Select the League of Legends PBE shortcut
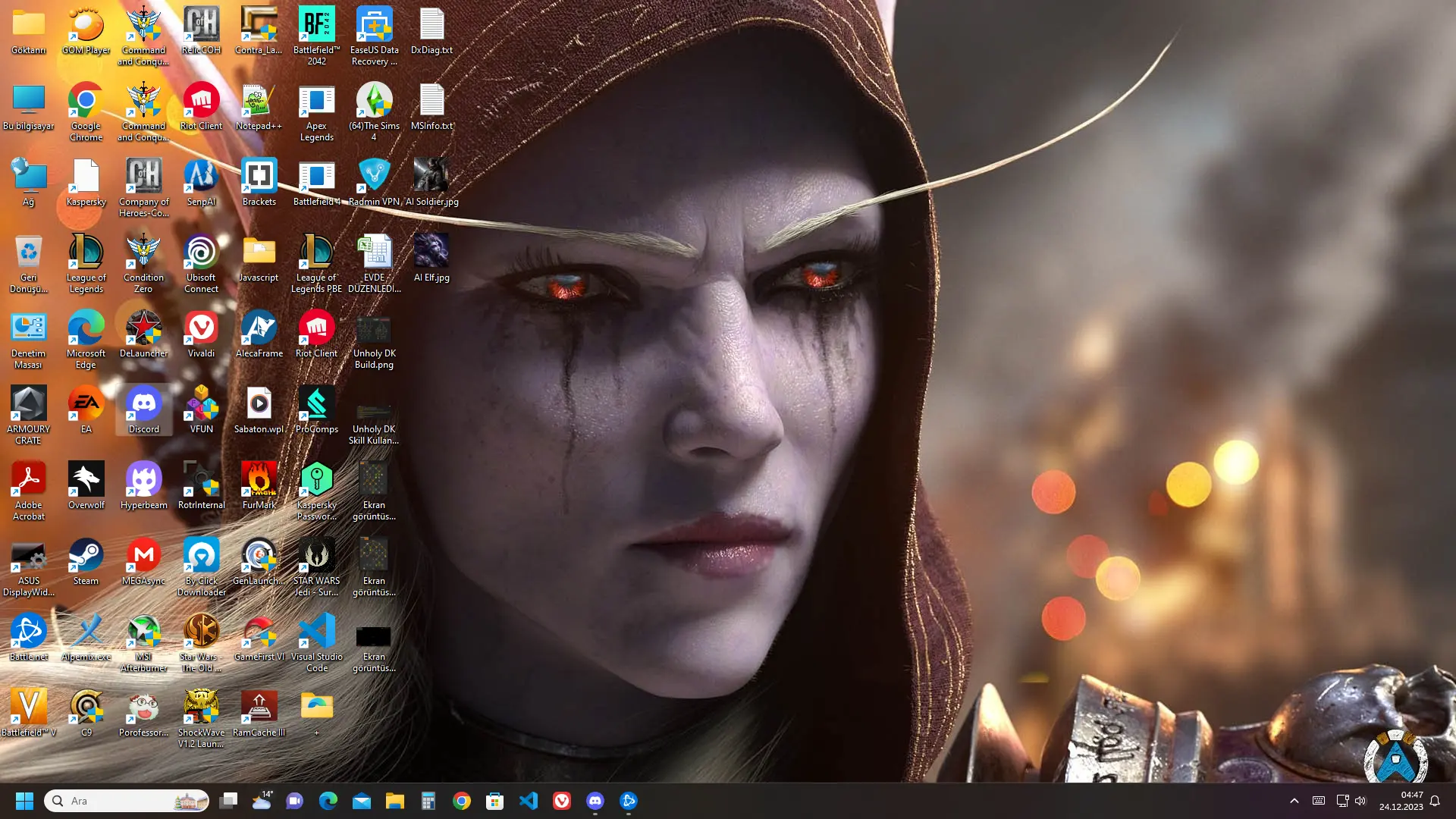 pos(317,263)
